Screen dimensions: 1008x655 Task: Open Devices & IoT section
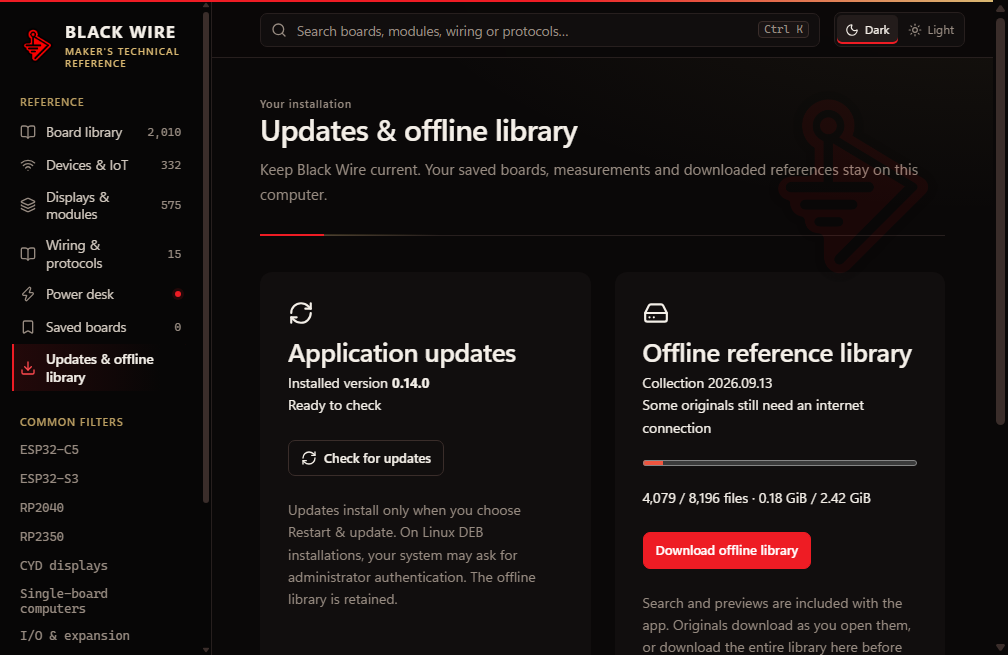tap(103, 165)
